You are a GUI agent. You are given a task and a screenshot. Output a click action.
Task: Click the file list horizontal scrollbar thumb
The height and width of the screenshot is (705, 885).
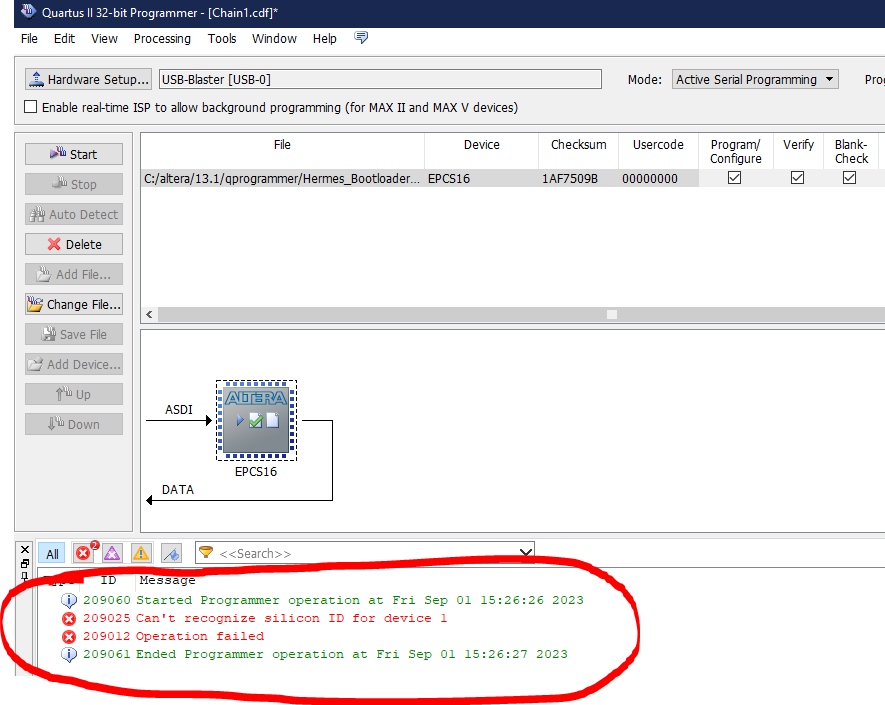pyautogui.click(x=612, y=314)
